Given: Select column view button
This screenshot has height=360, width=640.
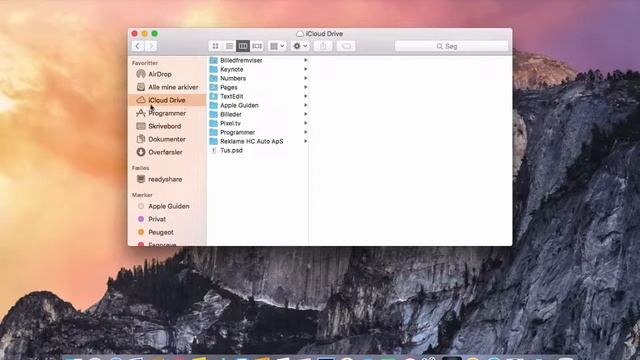Looking at the screenshot, I should click(x=243, y=46).
